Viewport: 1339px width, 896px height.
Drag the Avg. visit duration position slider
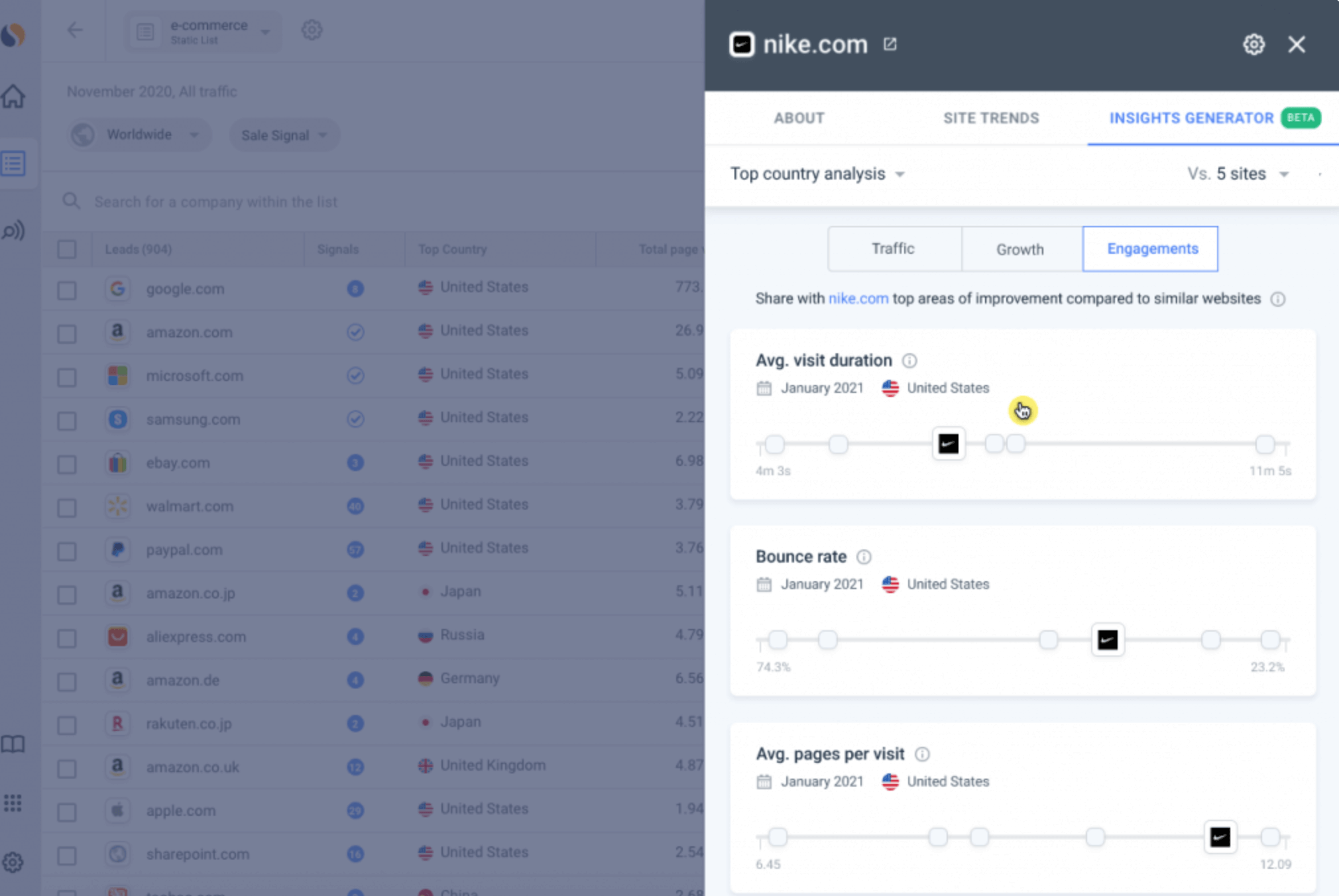tap(947, 443)
